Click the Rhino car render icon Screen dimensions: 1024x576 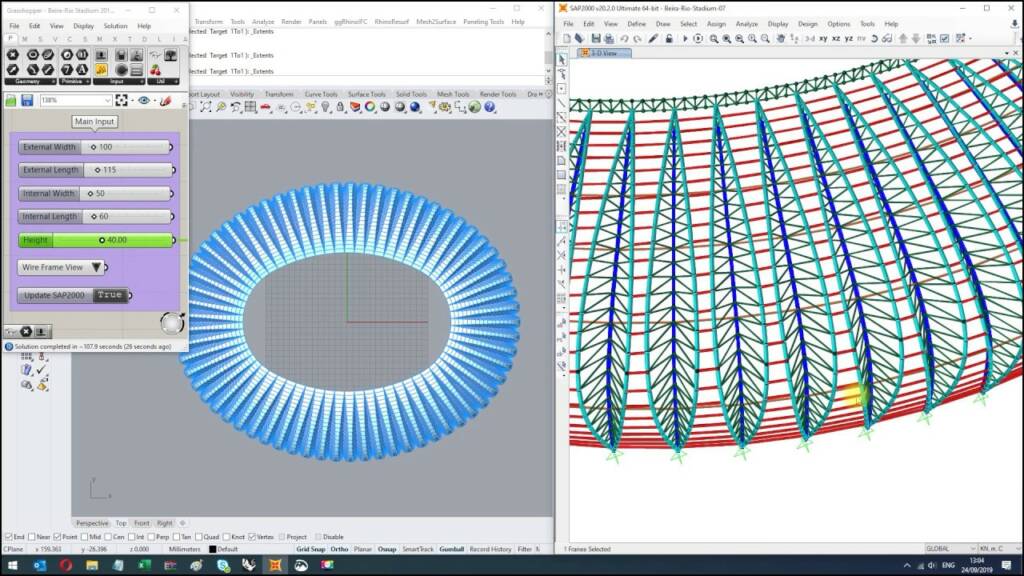265,107
